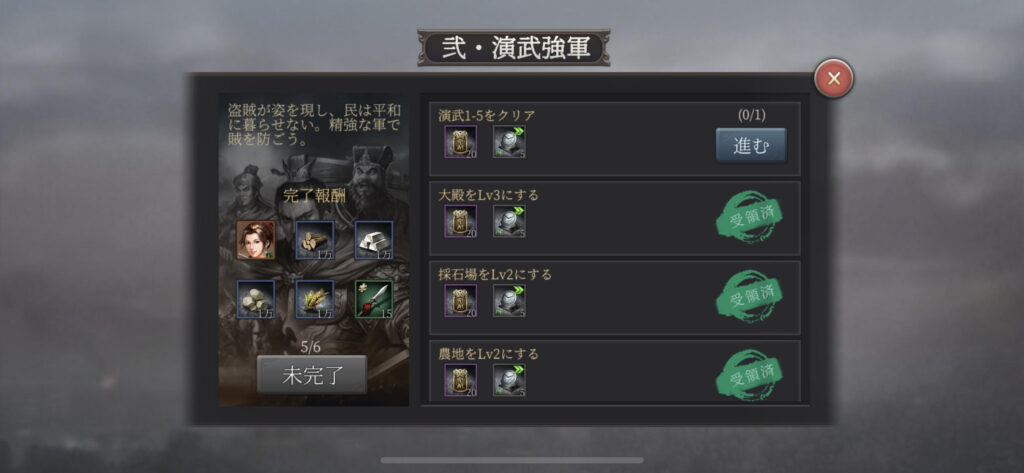1024x473 pixels.
Task: Tap the 弐・演武強軍 title banner
Action: [x=514, y=48]
